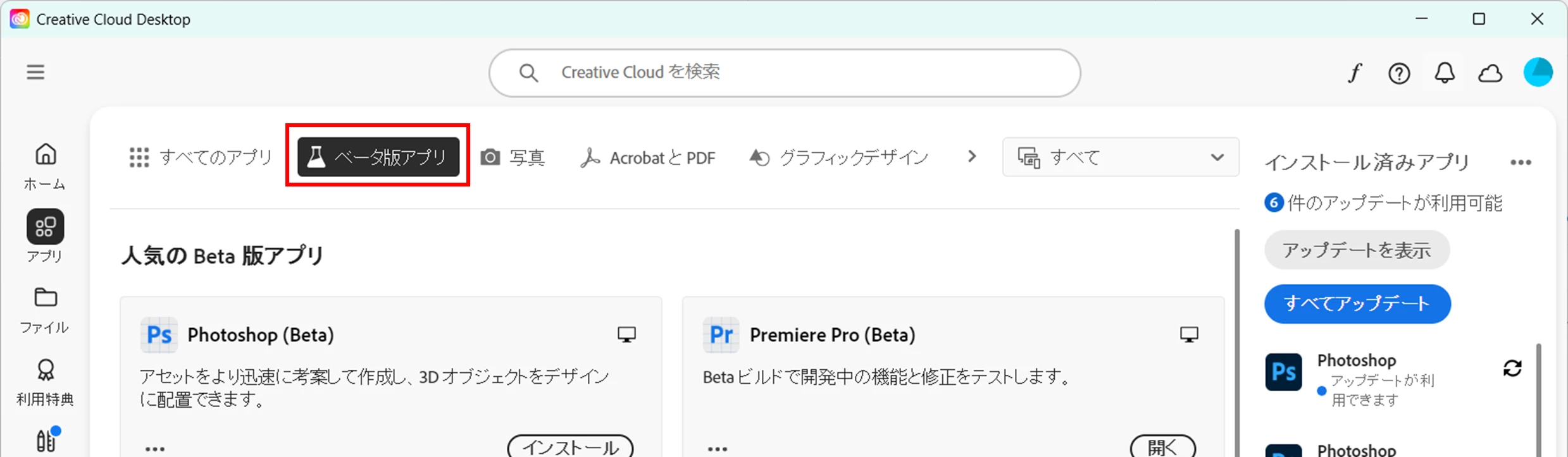Click the main content vertical scrollbar
The width and height of the screenshot is (1568, 457).
click(1237, 341)
